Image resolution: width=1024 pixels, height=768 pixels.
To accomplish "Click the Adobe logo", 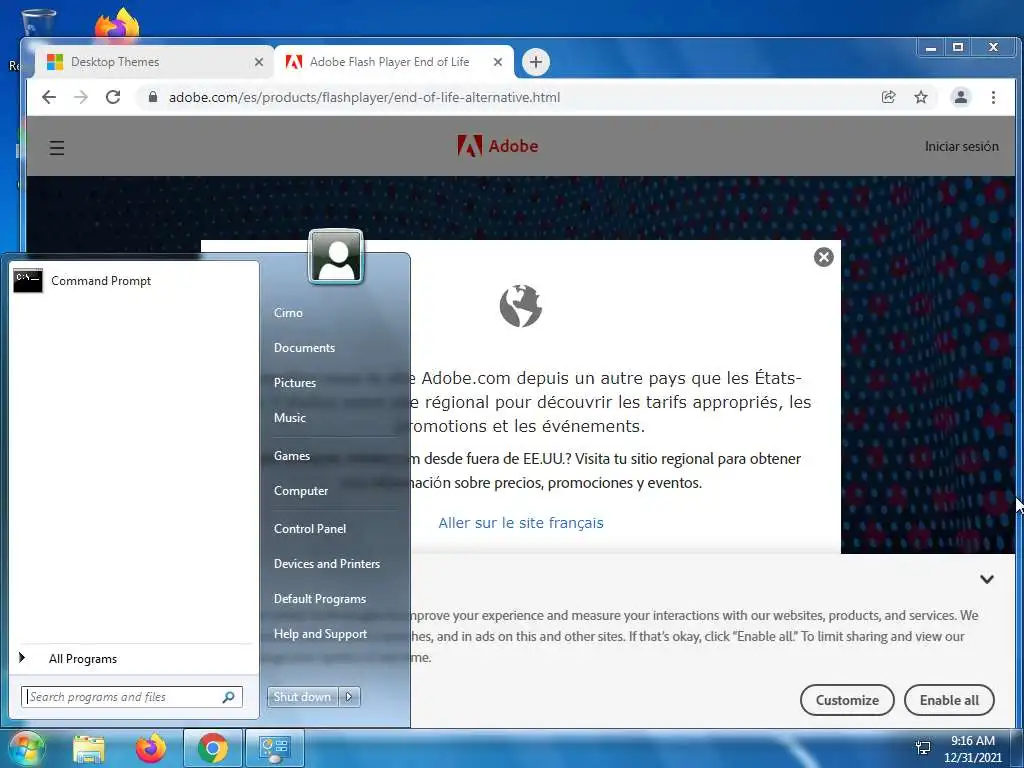I will pos(498,146).
